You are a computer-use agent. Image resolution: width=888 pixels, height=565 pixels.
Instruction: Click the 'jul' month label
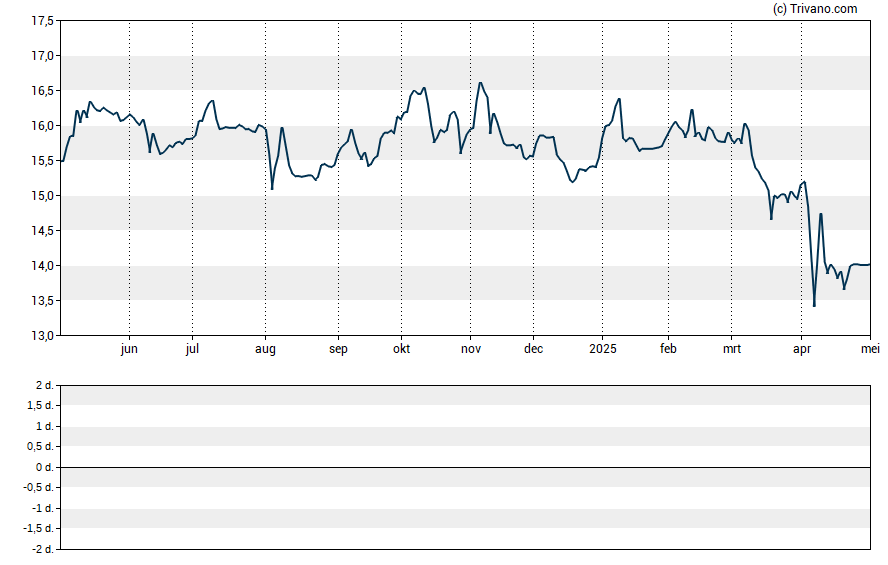pos(192,349)
